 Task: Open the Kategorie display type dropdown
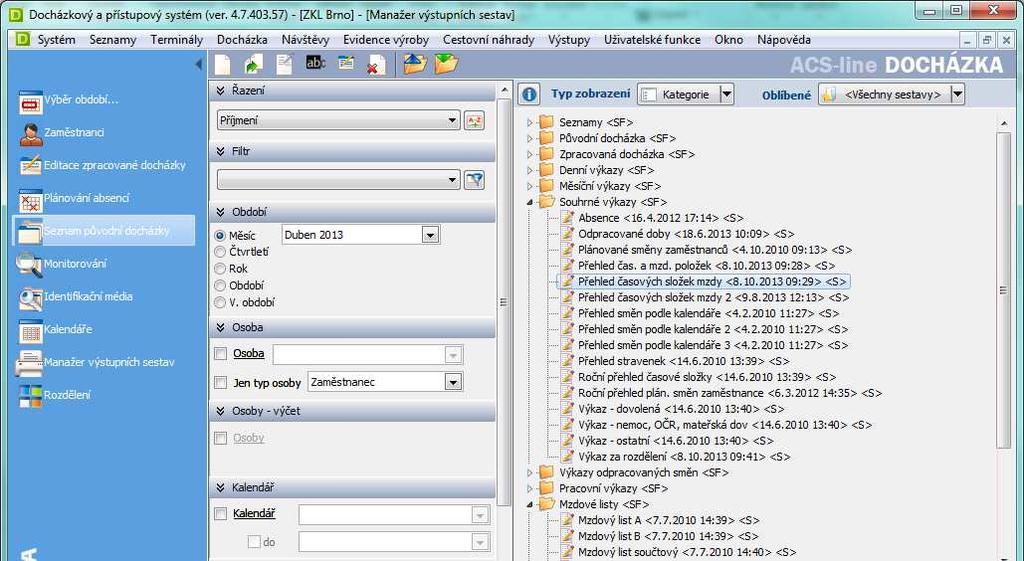726,95
